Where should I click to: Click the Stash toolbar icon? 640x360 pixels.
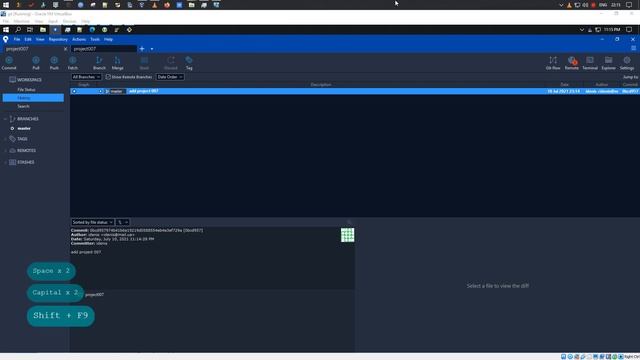pos(144,63)
